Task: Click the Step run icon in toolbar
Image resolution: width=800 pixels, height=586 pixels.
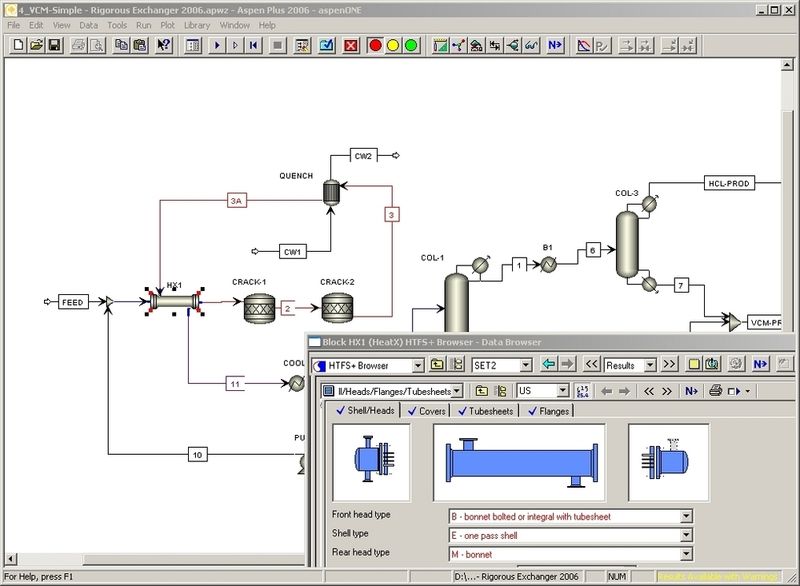Action: click(x=236, y=44)
